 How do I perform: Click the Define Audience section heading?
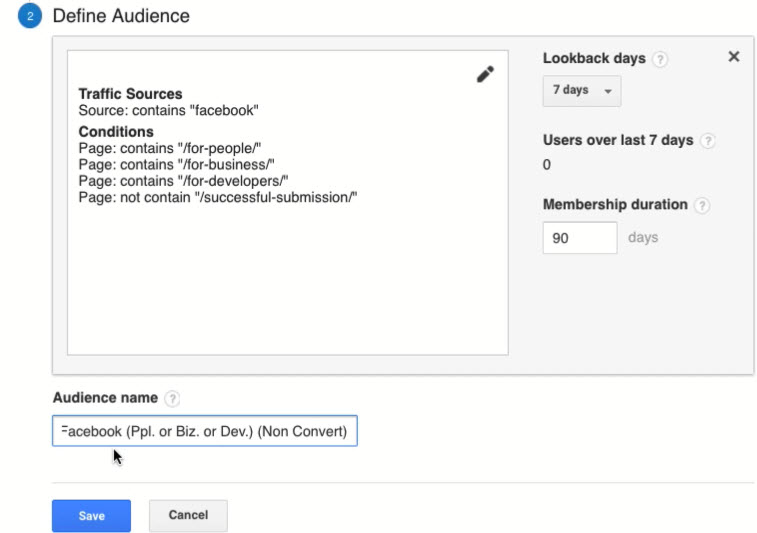click(121, 16)
